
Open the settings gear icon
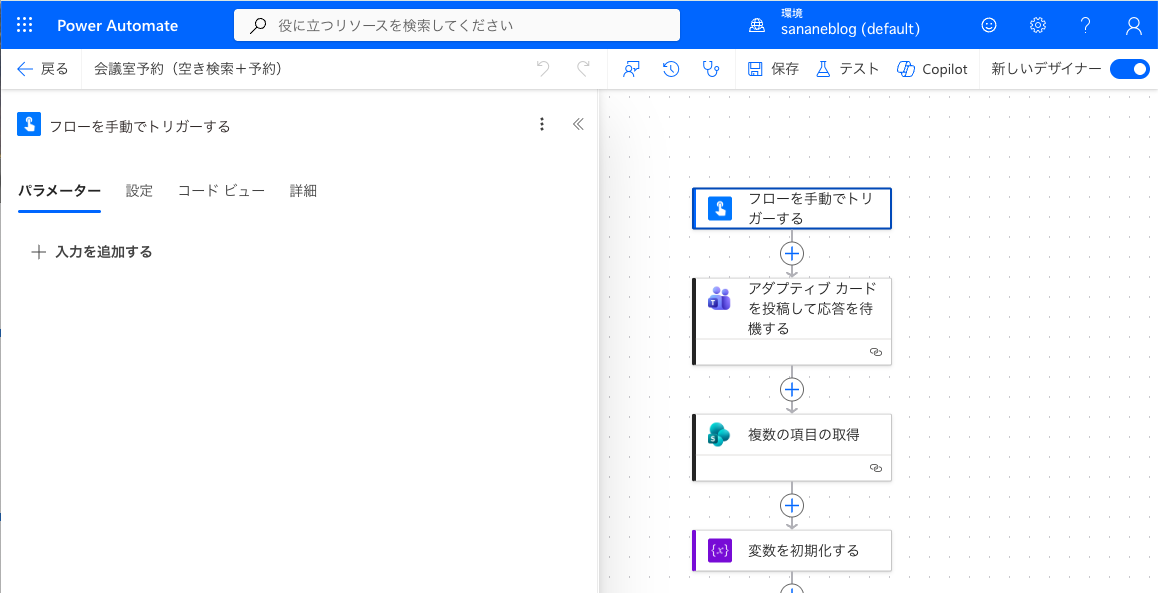(1038, 25)
